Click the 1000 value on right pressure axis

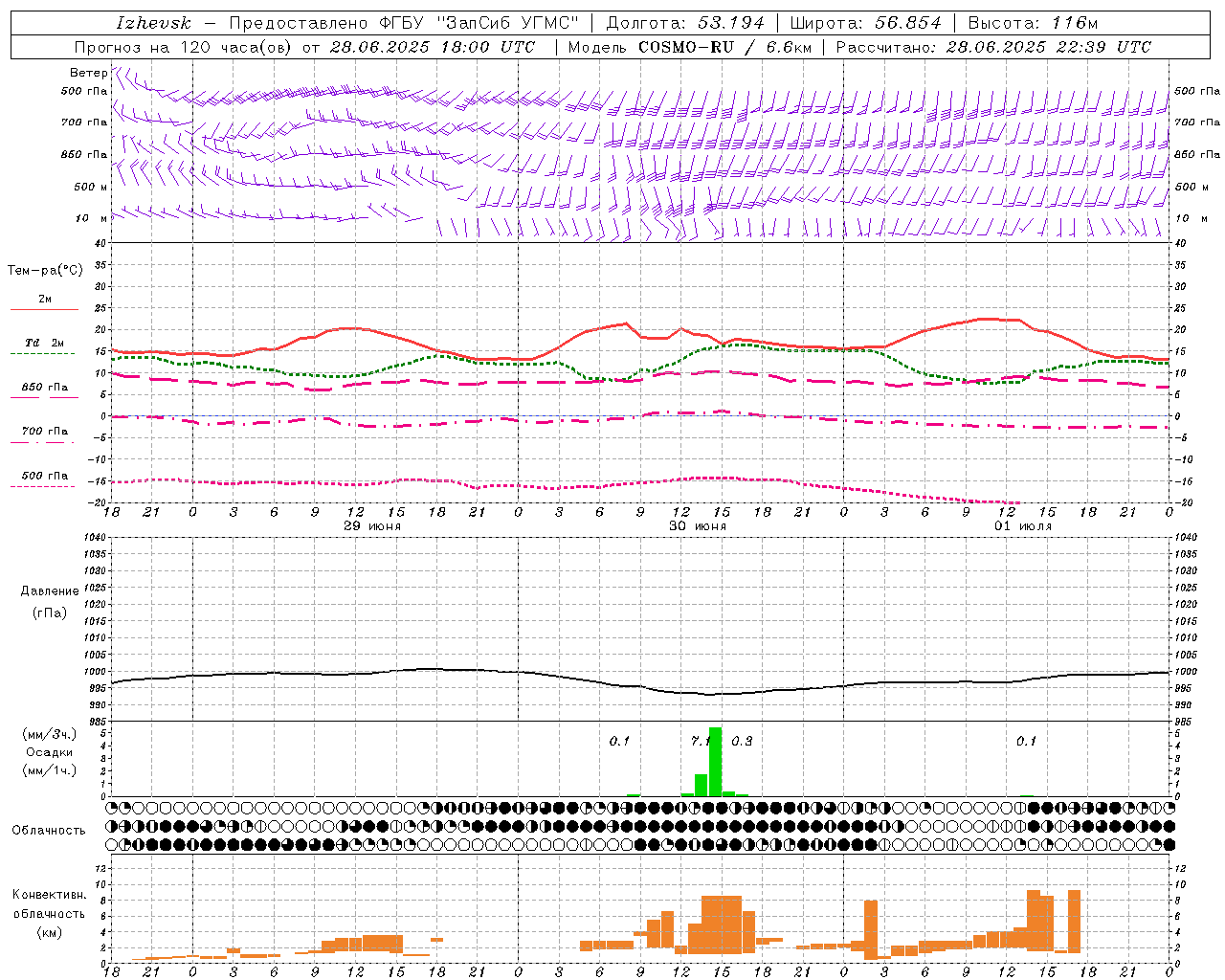tap(1185, 672)
